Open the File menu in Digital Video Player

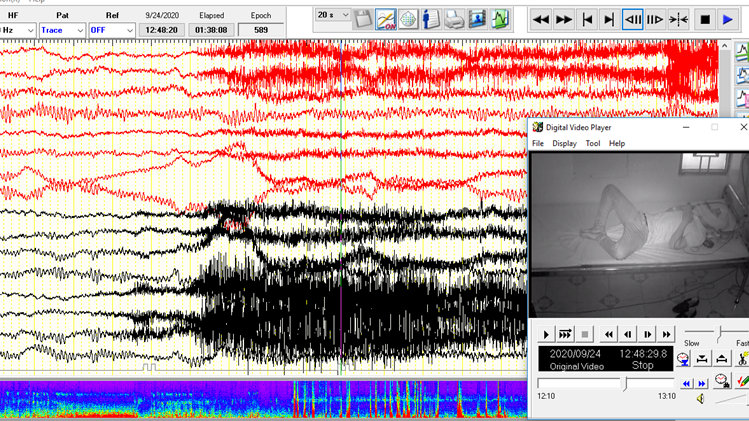coord(538,143)
